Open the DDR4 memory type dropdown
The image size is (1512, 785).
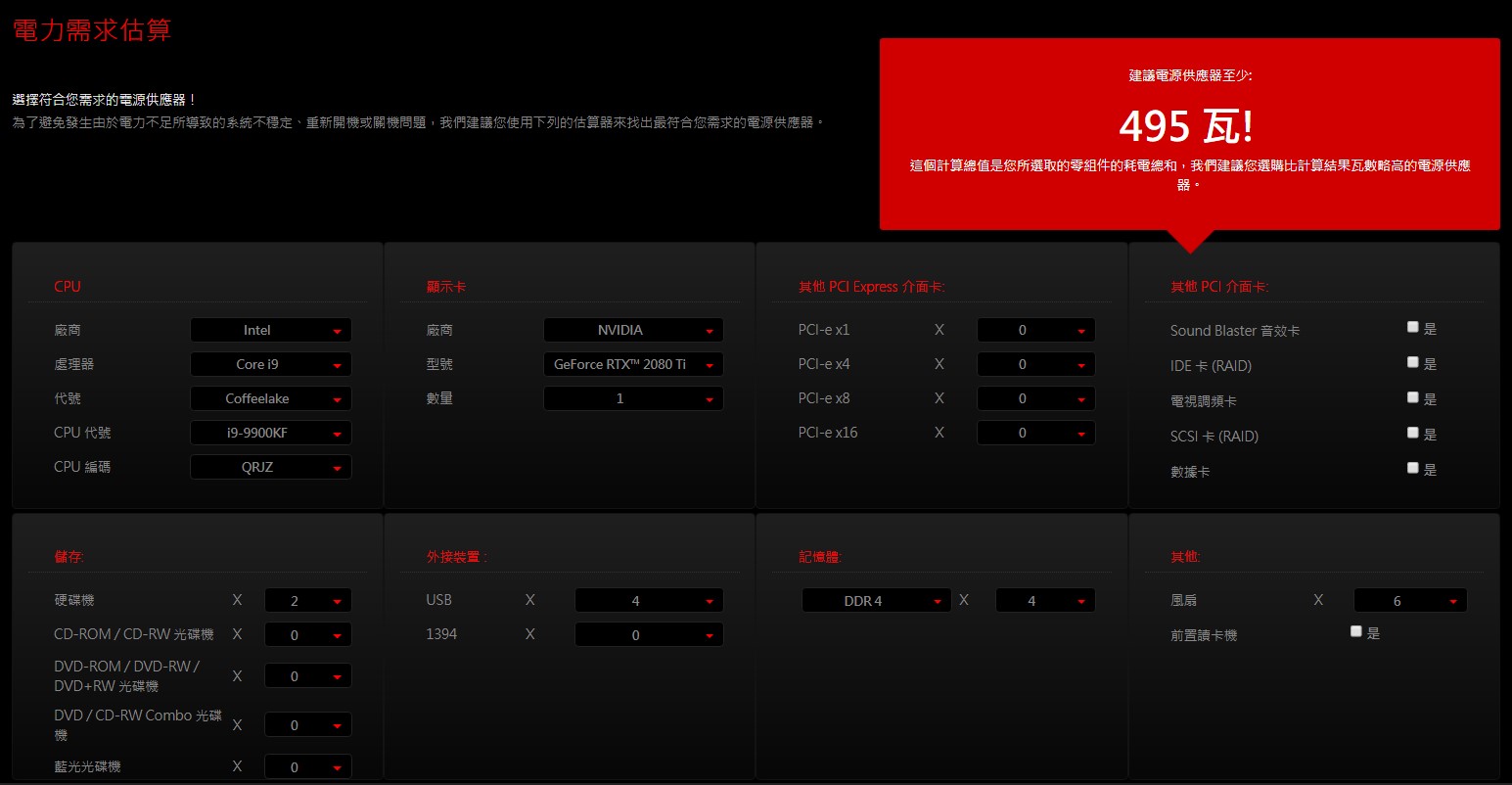pyautogui.click(x=876, y=601)
